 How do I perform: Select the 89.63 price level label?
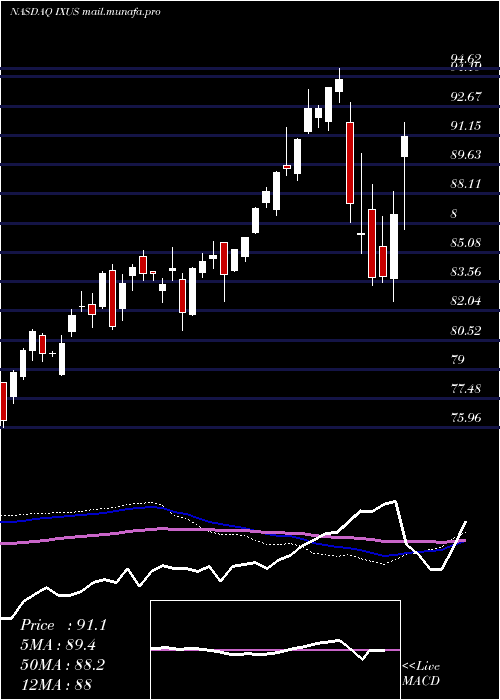466,155
